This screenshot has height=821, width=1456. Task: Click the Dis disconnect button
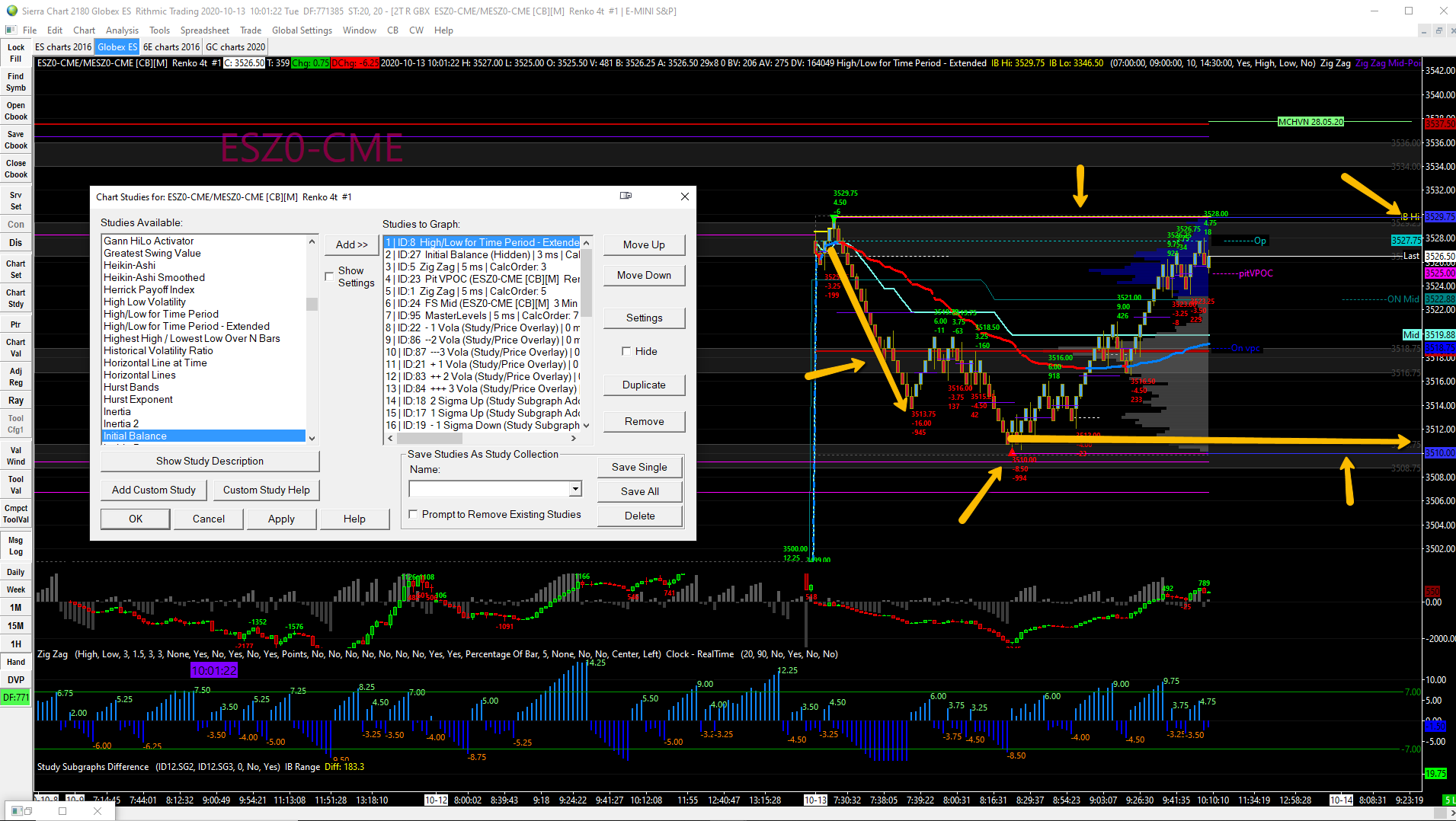click(16, 242)
